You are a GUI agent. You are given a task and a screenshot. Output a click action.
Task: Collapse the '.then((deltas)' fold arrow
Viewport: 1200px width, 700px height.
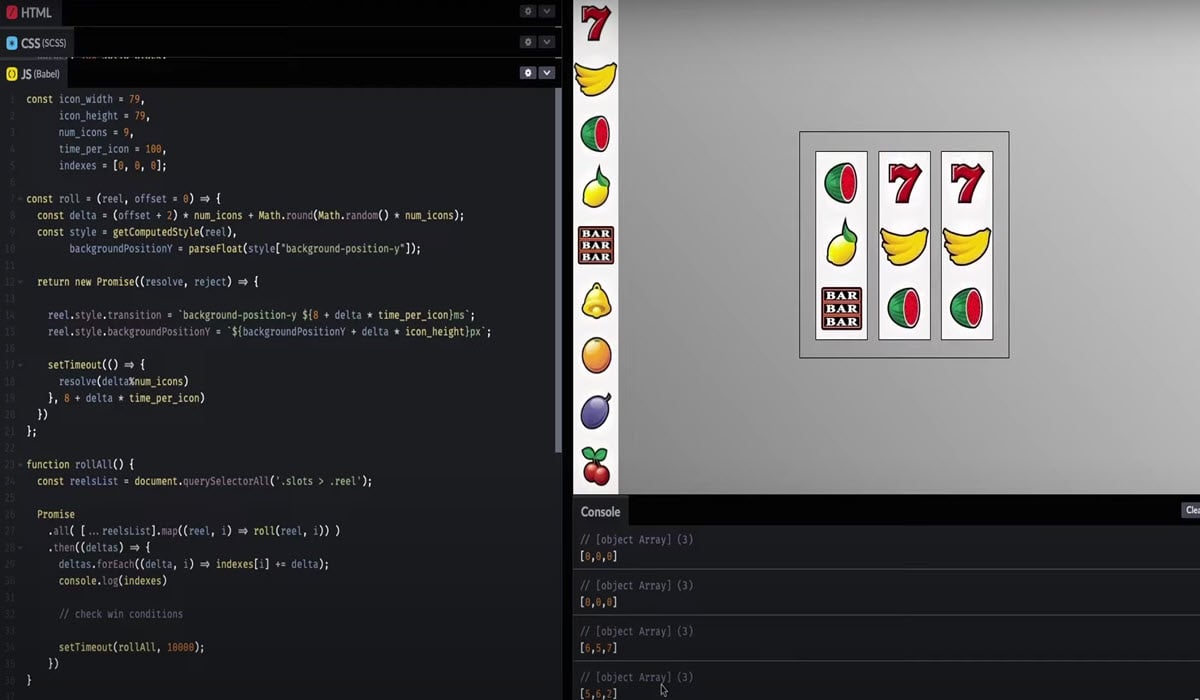click(x=19, y=547)
